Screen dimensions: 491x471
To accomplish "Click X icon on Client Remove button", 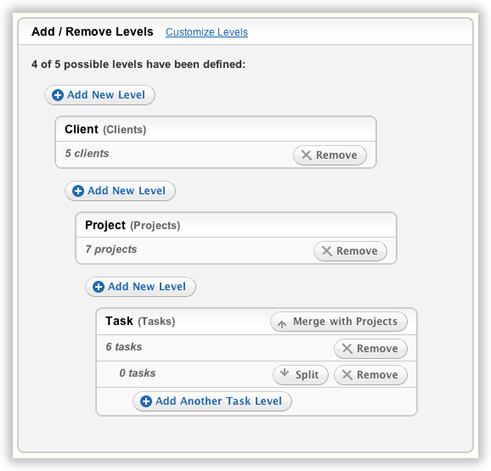I will pos(306,155).
